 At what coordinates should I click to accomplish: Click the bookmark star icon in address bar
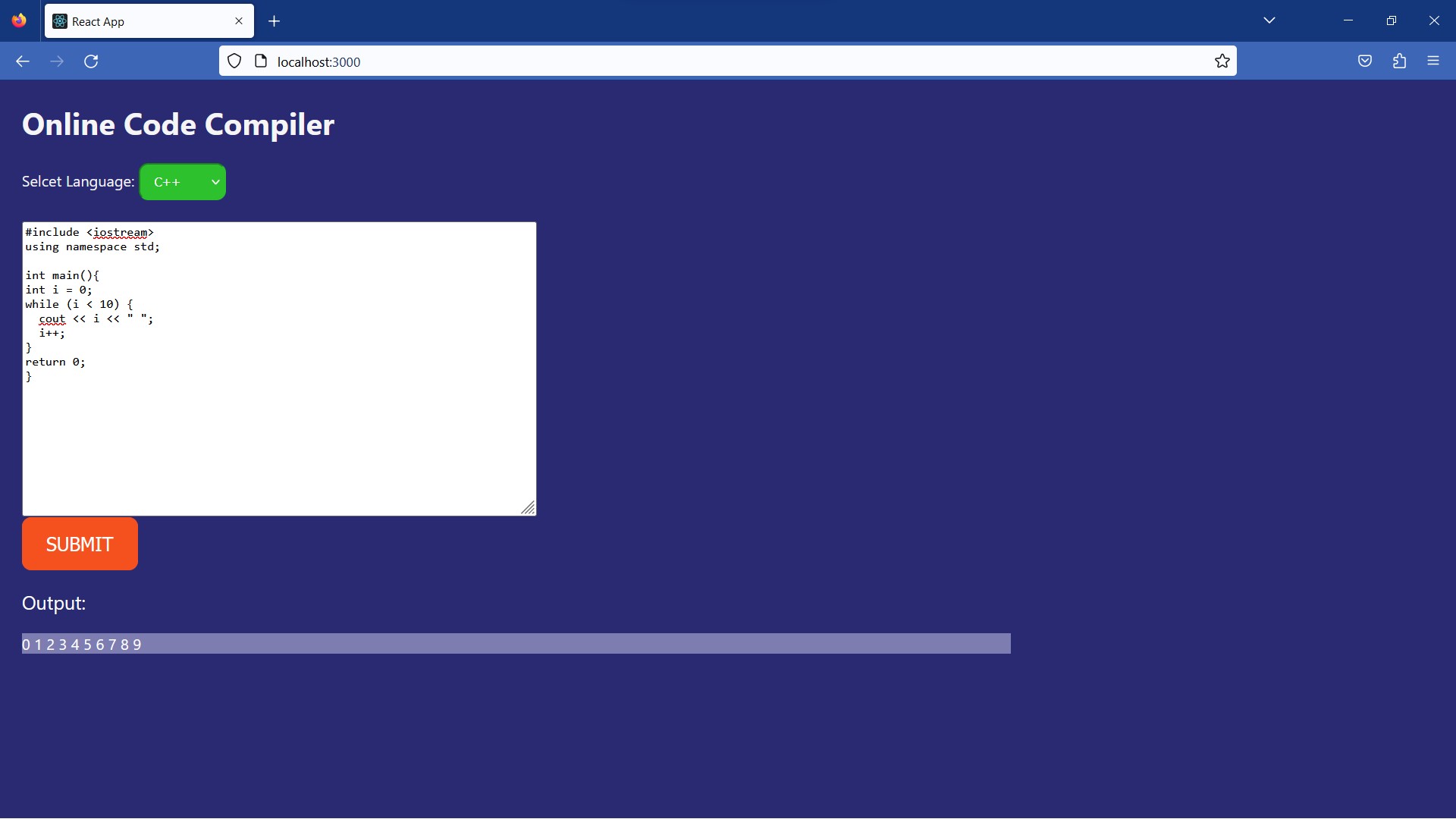tap(1222, 61)
